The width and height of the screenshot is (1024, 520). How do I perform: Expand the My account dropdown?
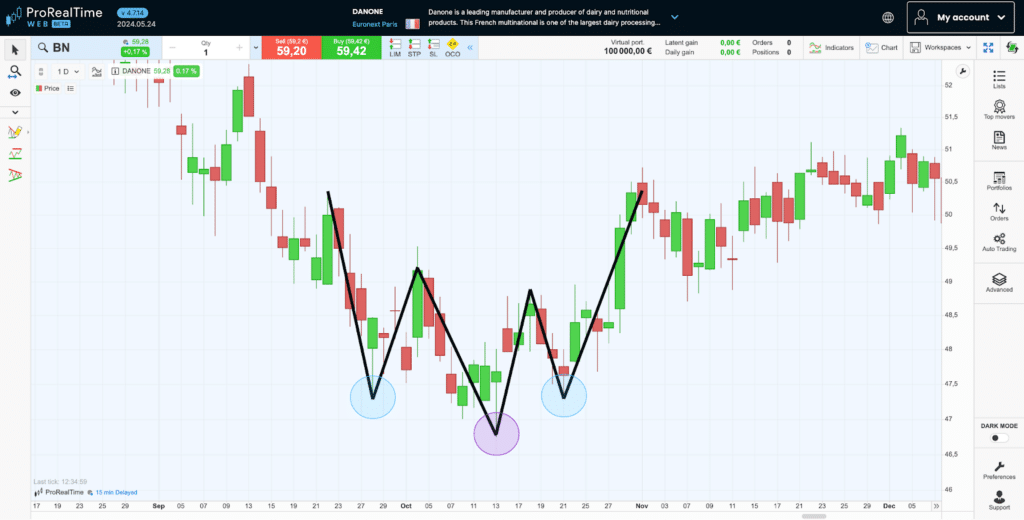click(962, 18)
